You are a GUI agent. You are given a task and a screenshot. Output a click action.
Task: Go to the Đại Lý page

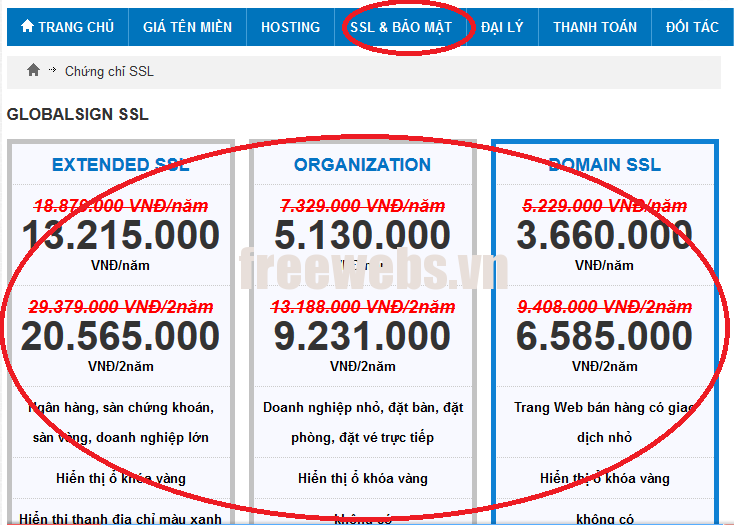point(502,27)
